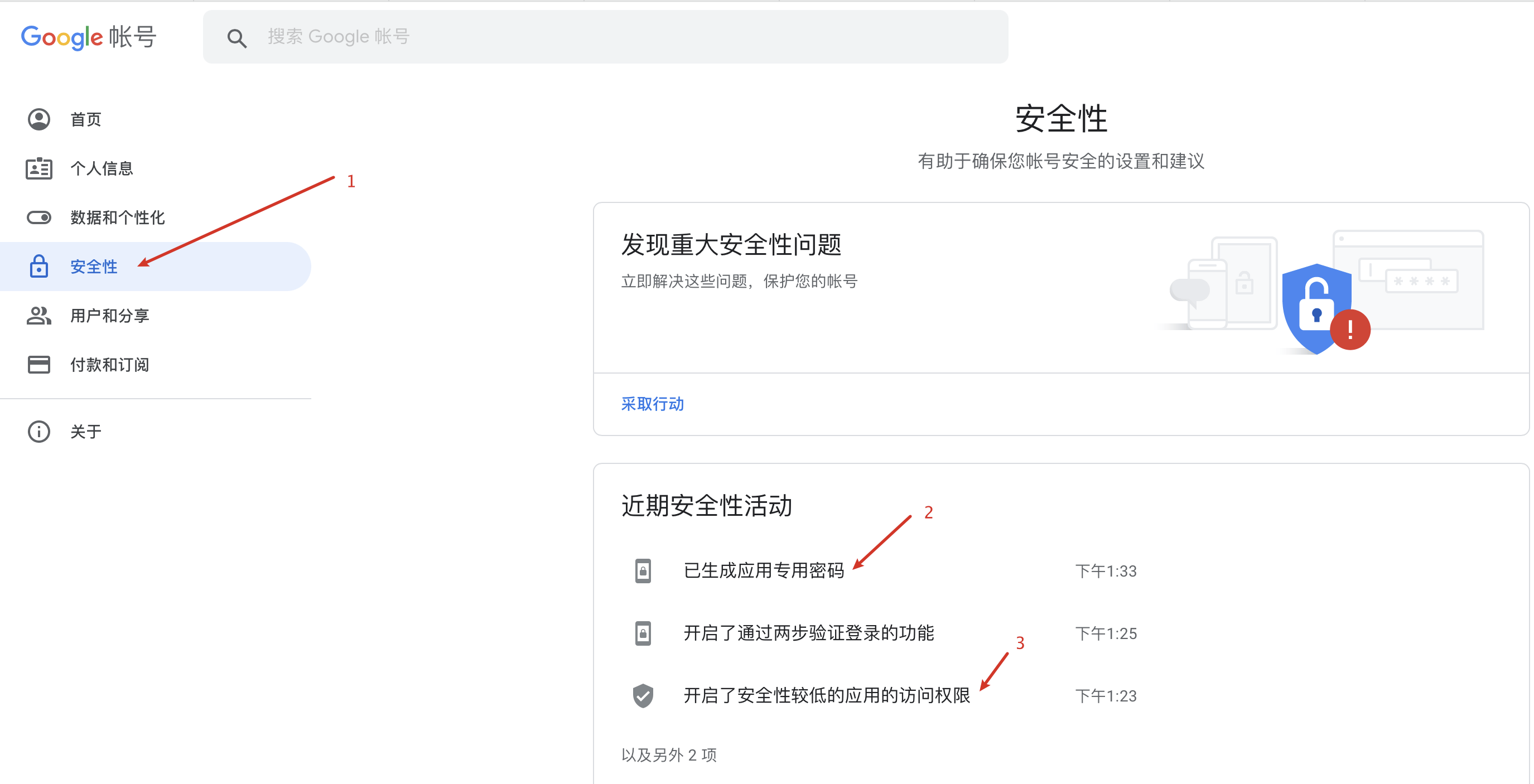Click the 个人信息 ID card icon
Viewport: 1534px width, 784px height.
click(x=38, y=168)
